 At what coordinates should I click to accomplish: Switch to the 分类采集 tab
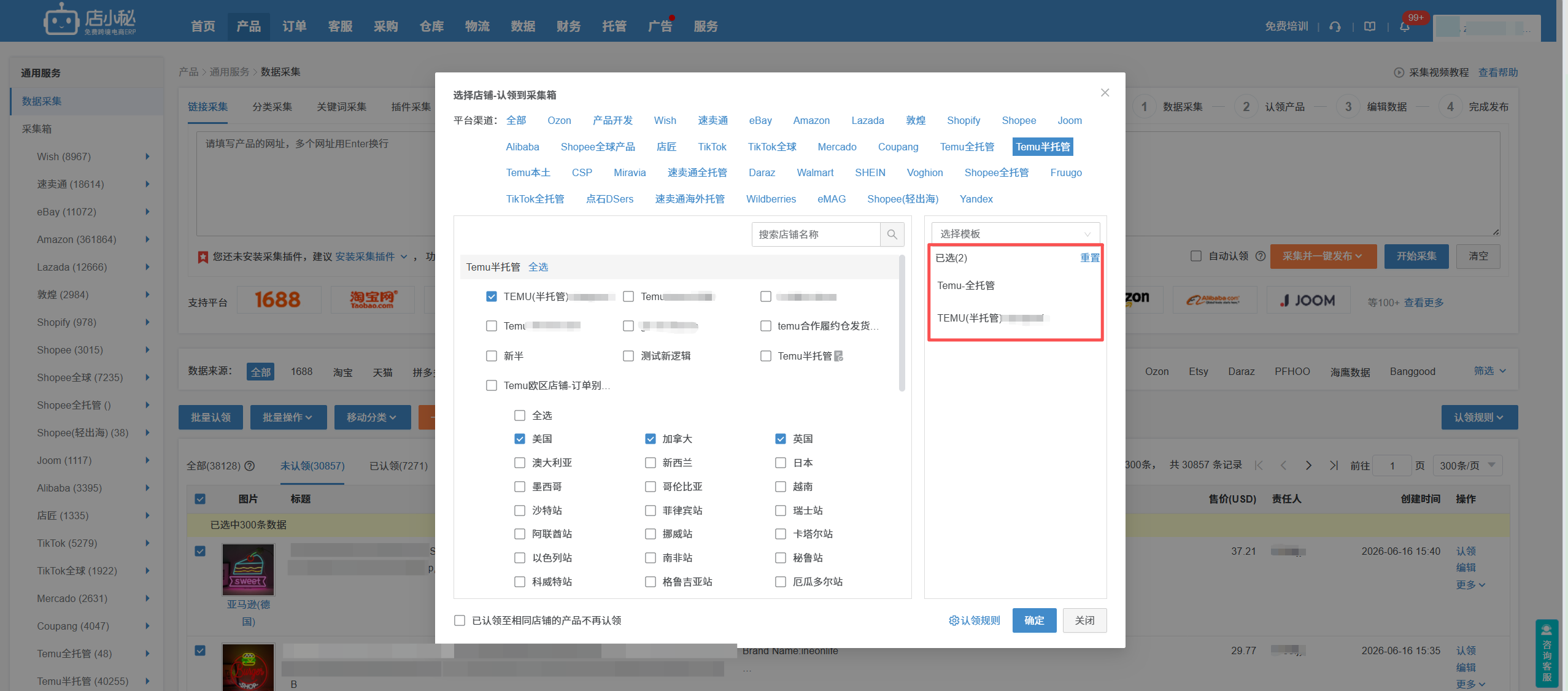pos(272,107)
